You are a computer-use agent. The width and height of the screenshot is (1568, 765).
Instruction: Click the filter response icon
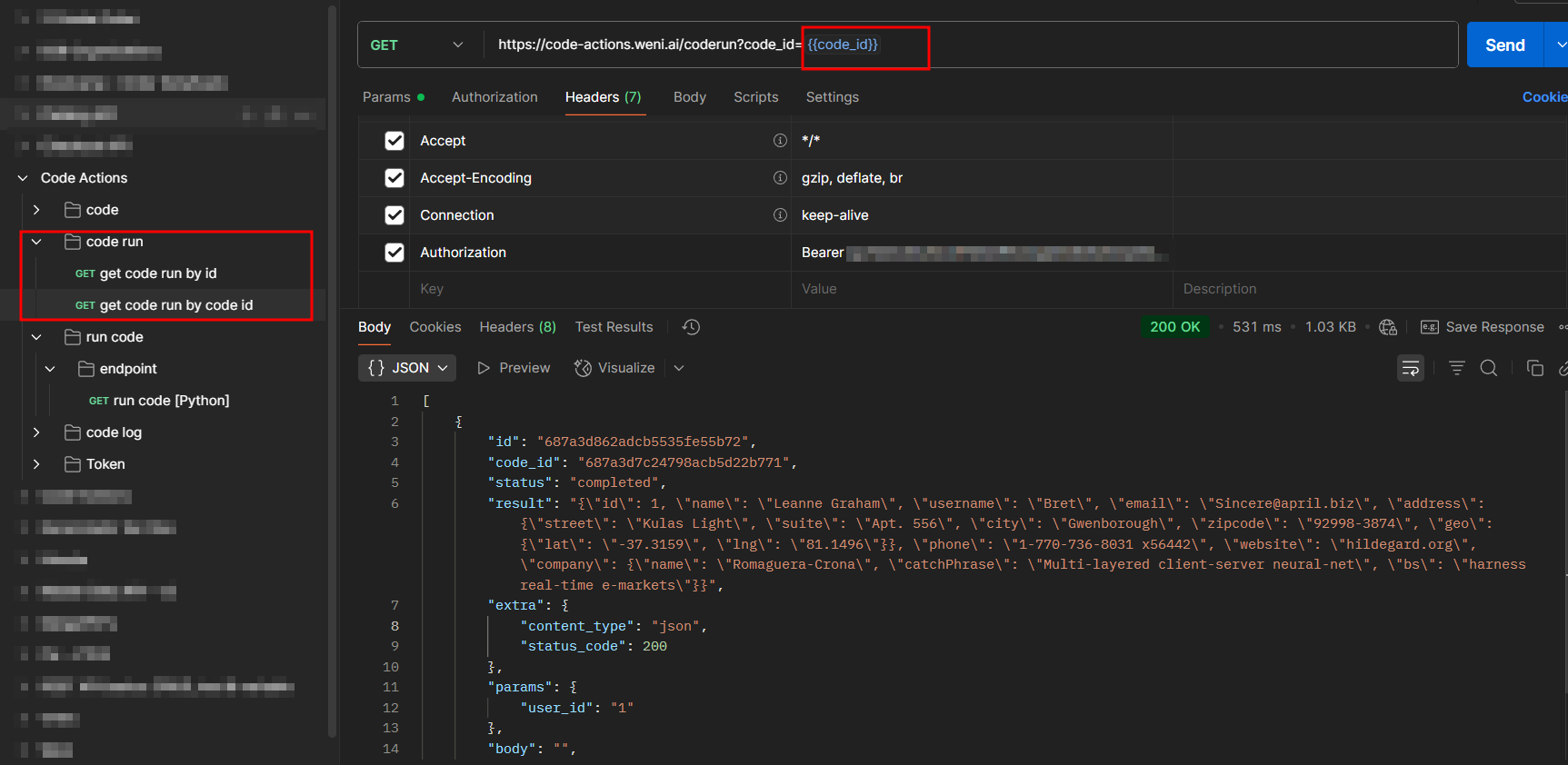click(1456, 368)
